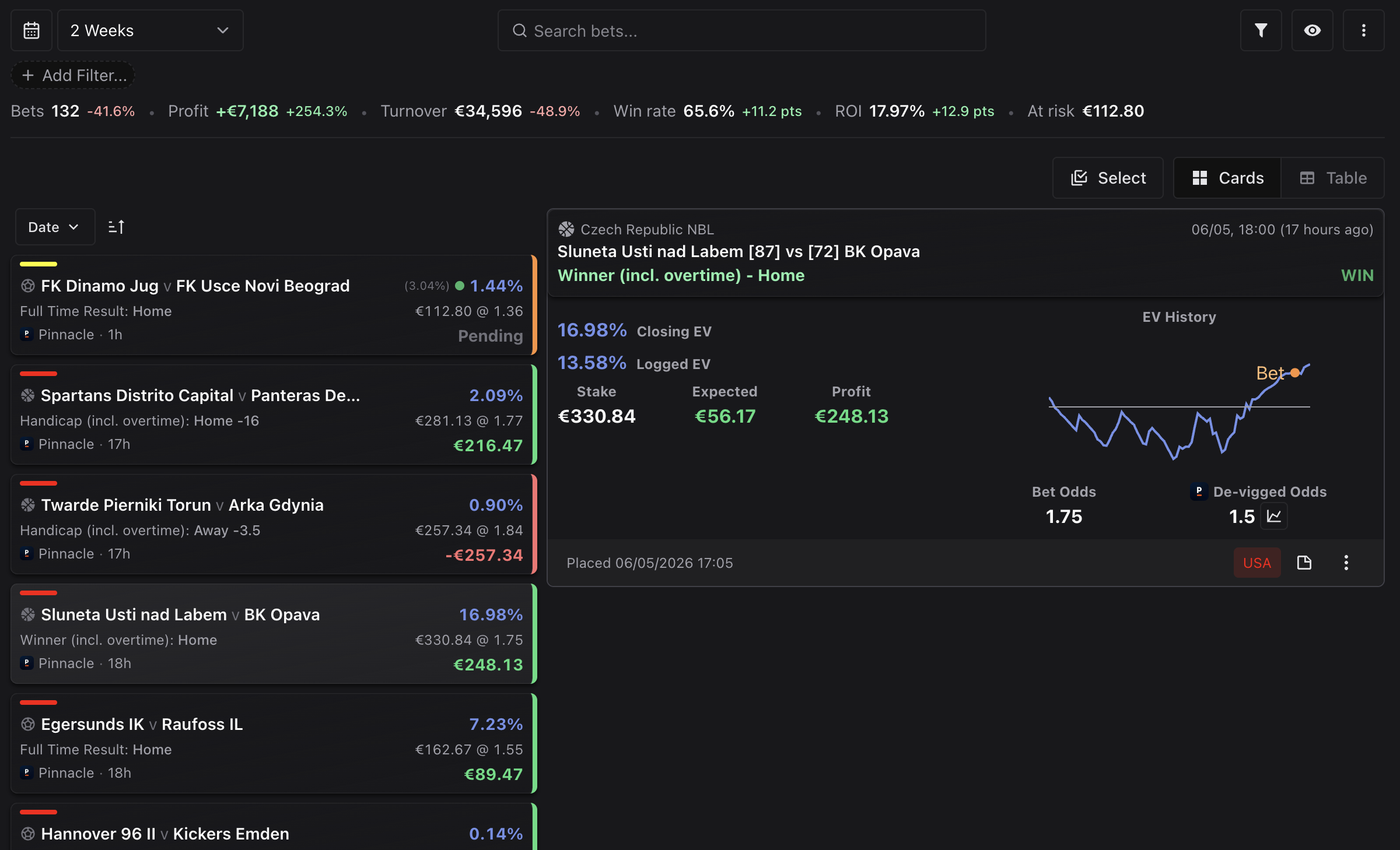The width and height of the screenshot is (1400, 850).
Task: Click the soccer icon on Hannover card
Action: click(x=27, y=834)
